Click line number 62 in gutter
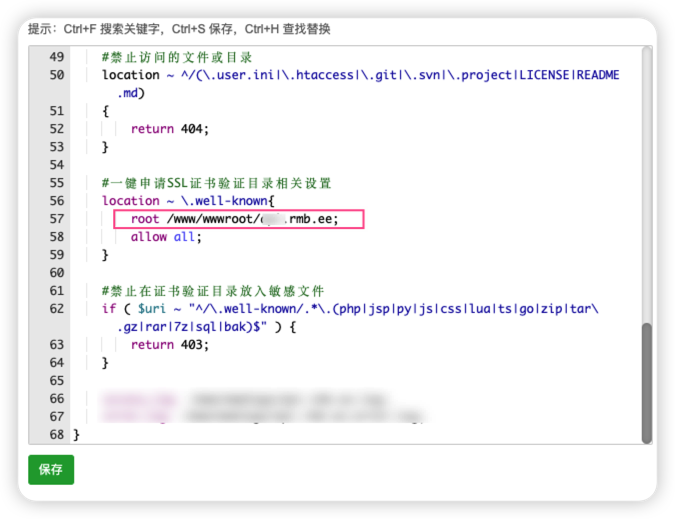This screenshot has height=519, width=675. pos(56,309)
